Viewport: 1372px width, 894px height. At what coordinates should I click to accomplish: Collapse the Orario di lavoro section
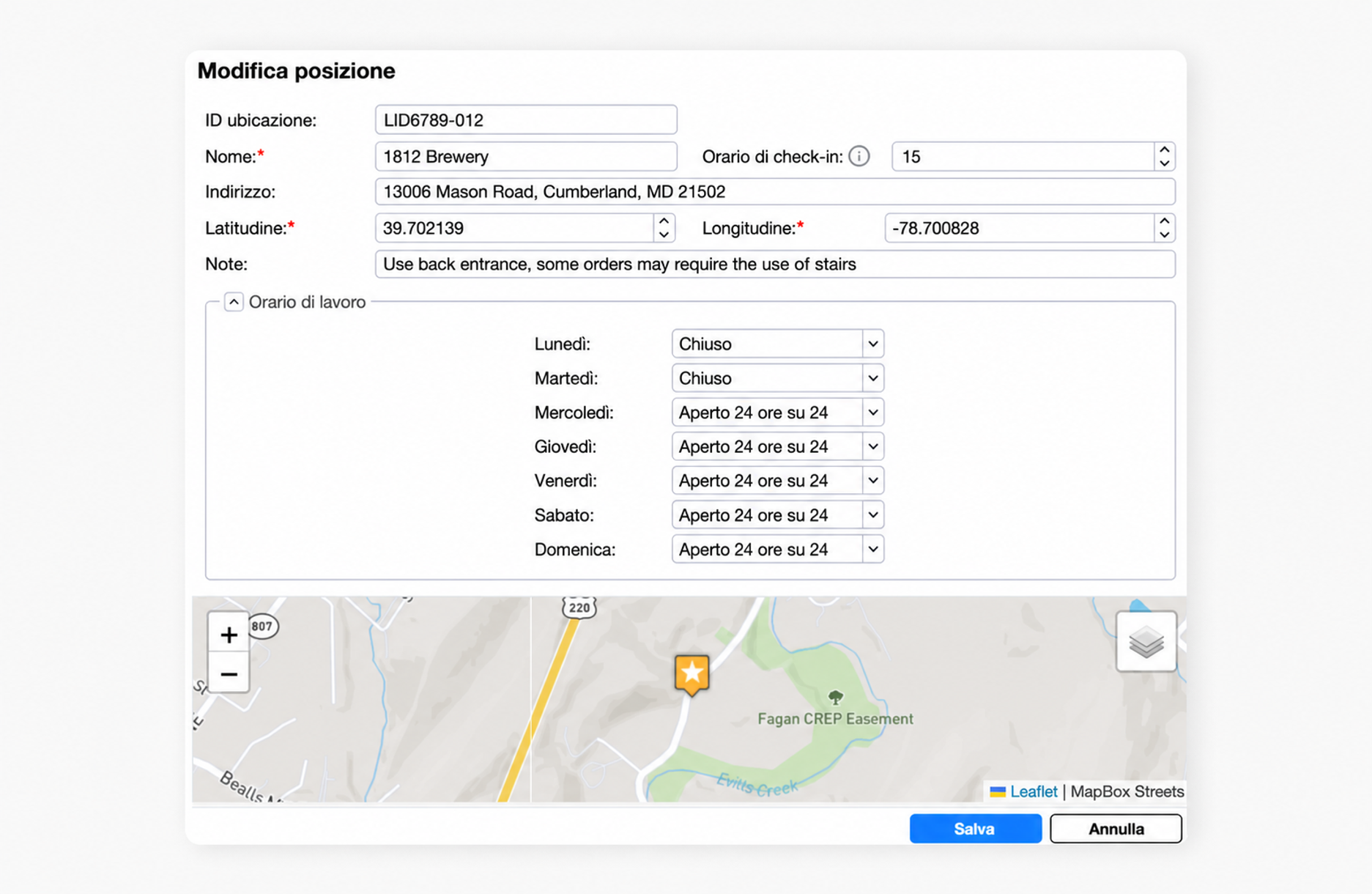click(234, 302)
